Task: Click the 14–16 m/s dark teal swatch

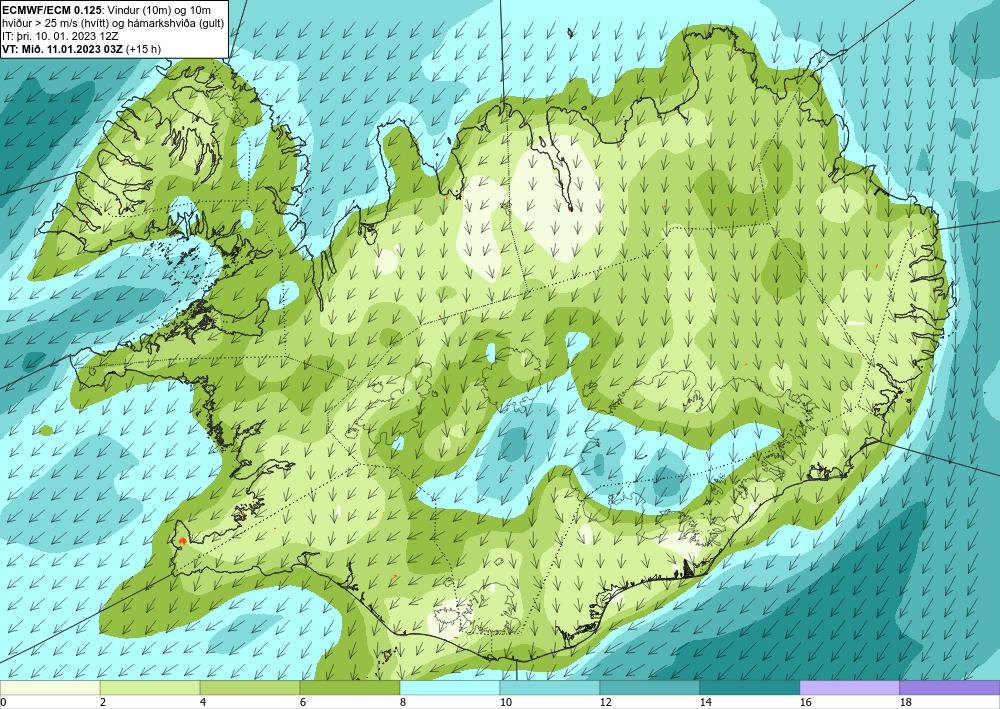Action: [x=750, y=687]
